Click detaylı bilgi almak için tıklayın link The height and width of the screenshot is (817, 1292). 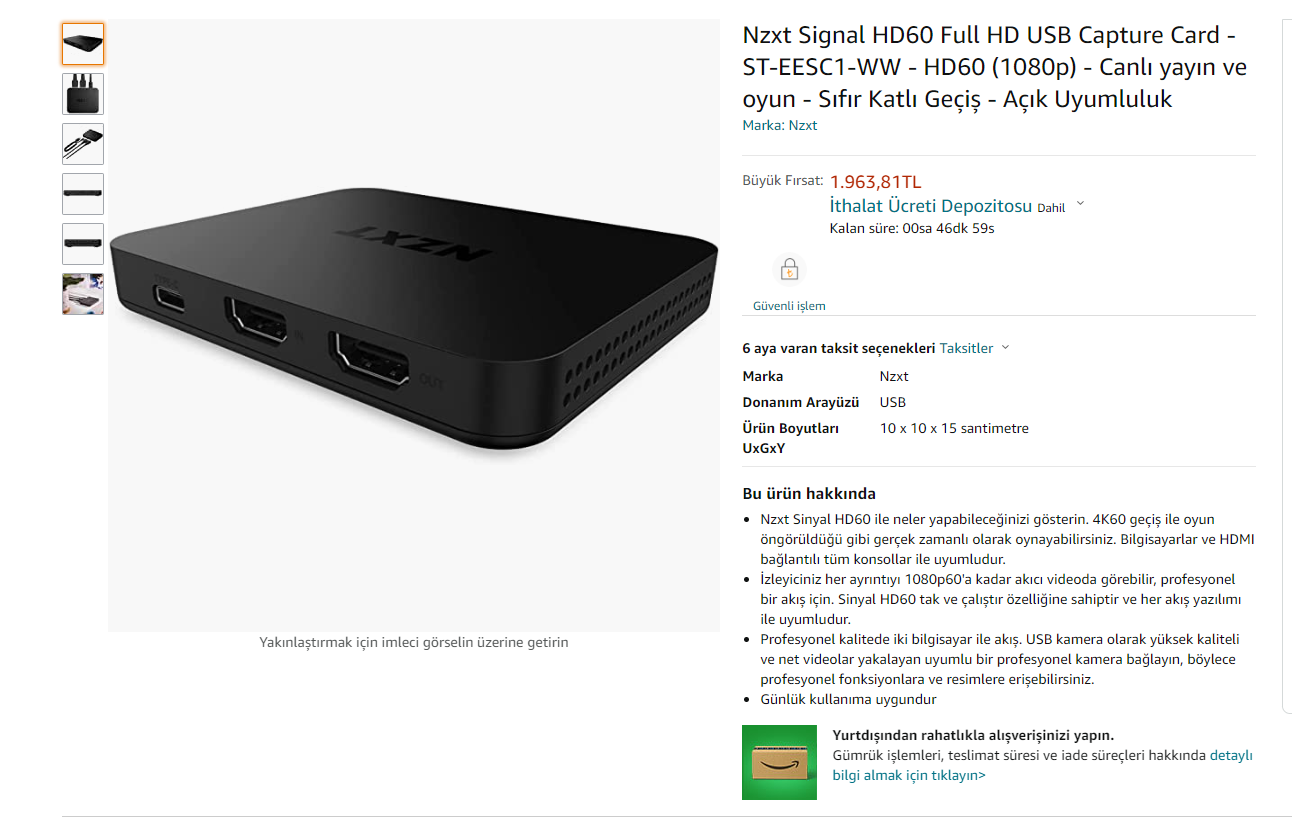[x=1042, y=765]
